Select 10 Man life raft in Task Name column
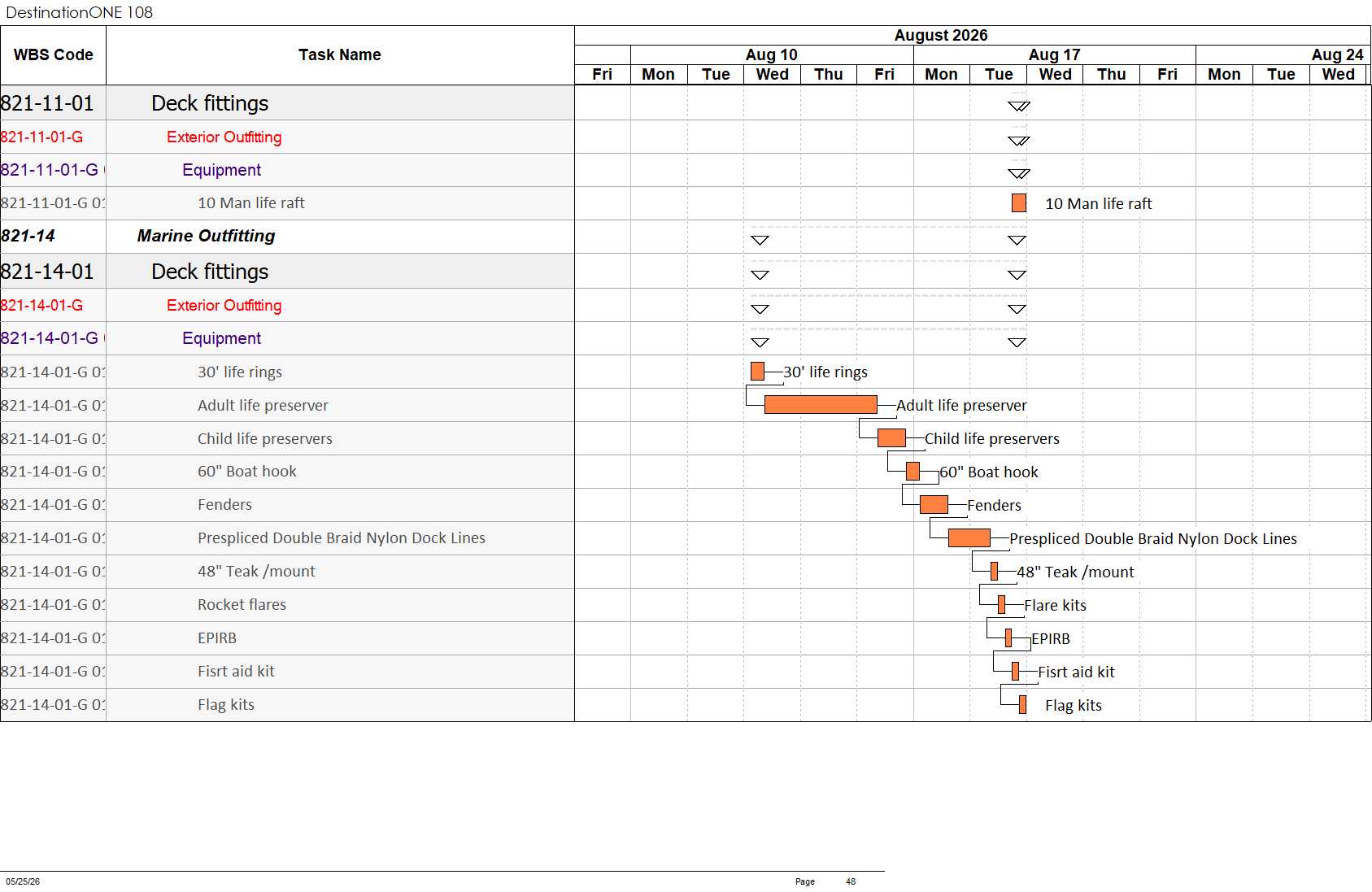Viewport: 1372px width, 892px height. click(x=251, y=203)
